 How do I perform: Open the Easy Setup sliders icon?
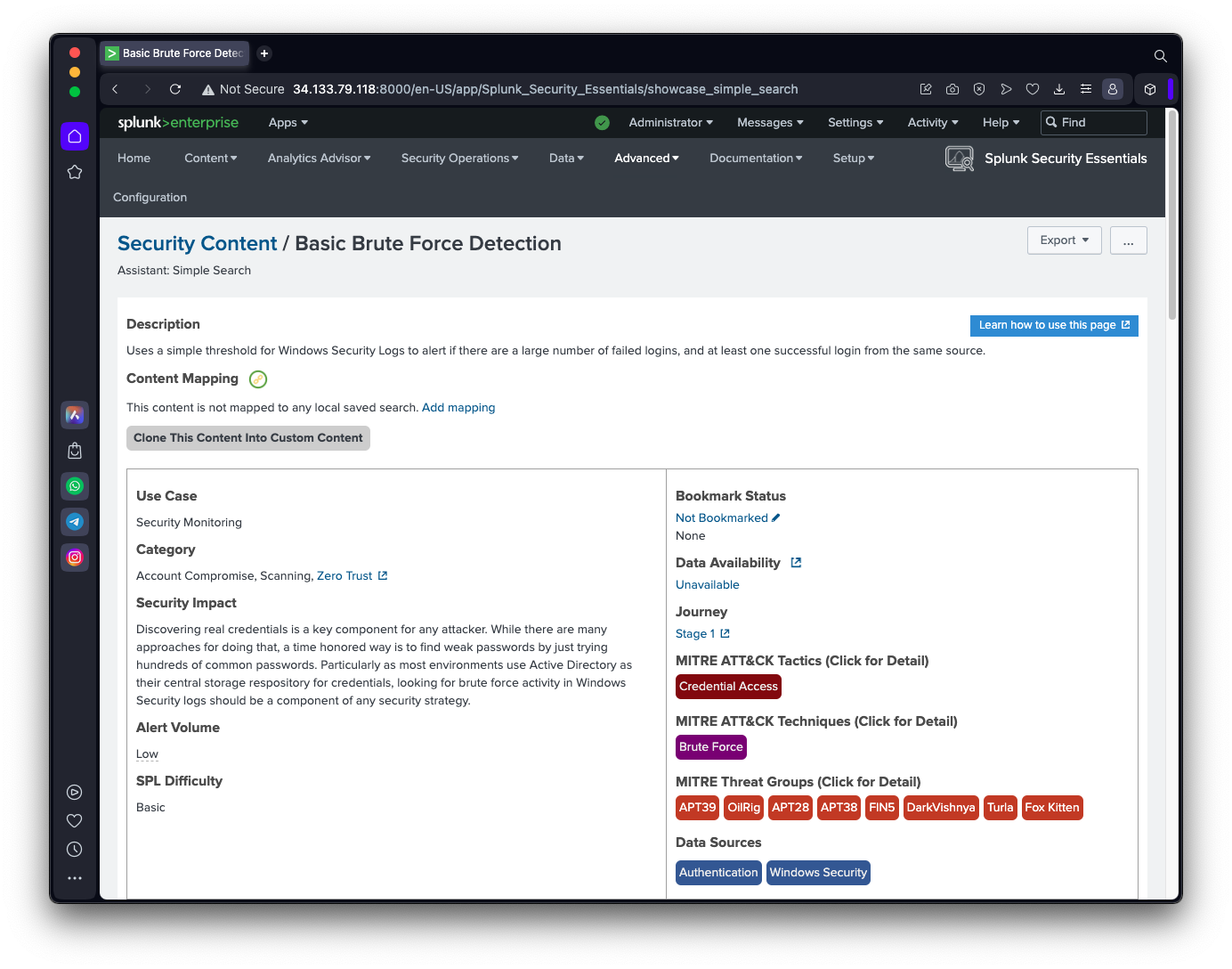(x=1086, y=89)
